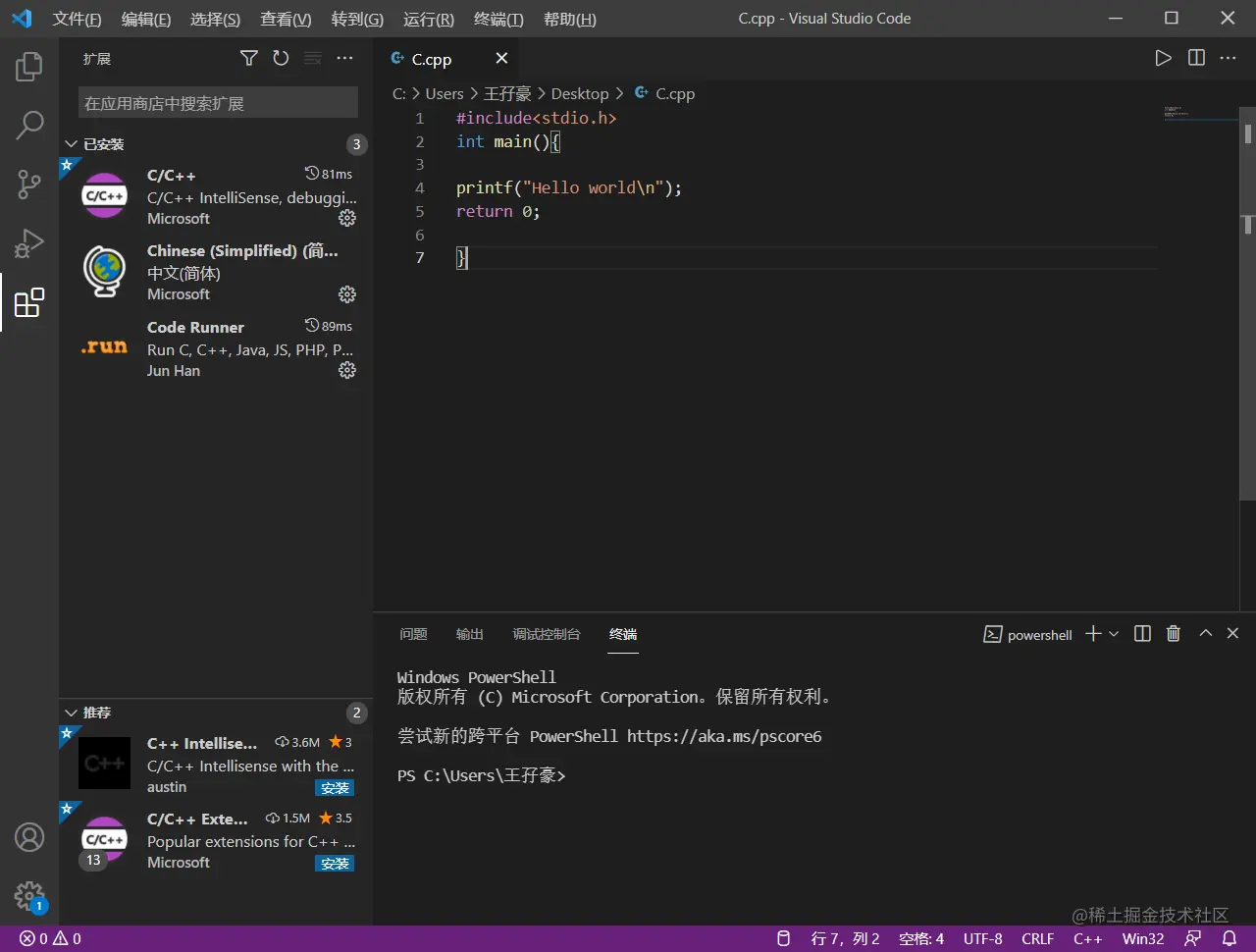Click the database icon in status bar
The image size is (1256, 952).
[x=783, y=938]
